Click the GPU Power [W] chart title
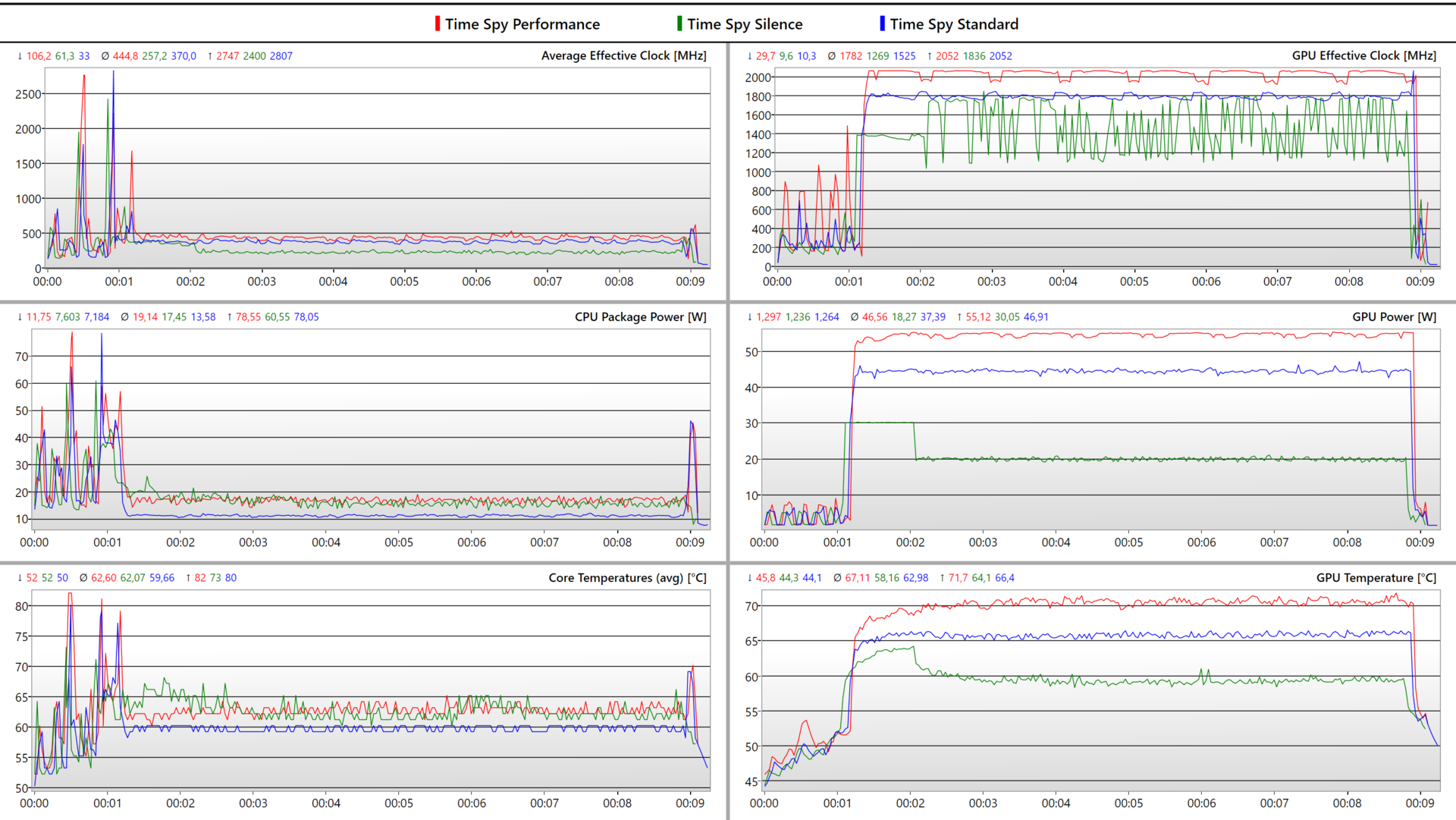 (x=1394, y=317)
